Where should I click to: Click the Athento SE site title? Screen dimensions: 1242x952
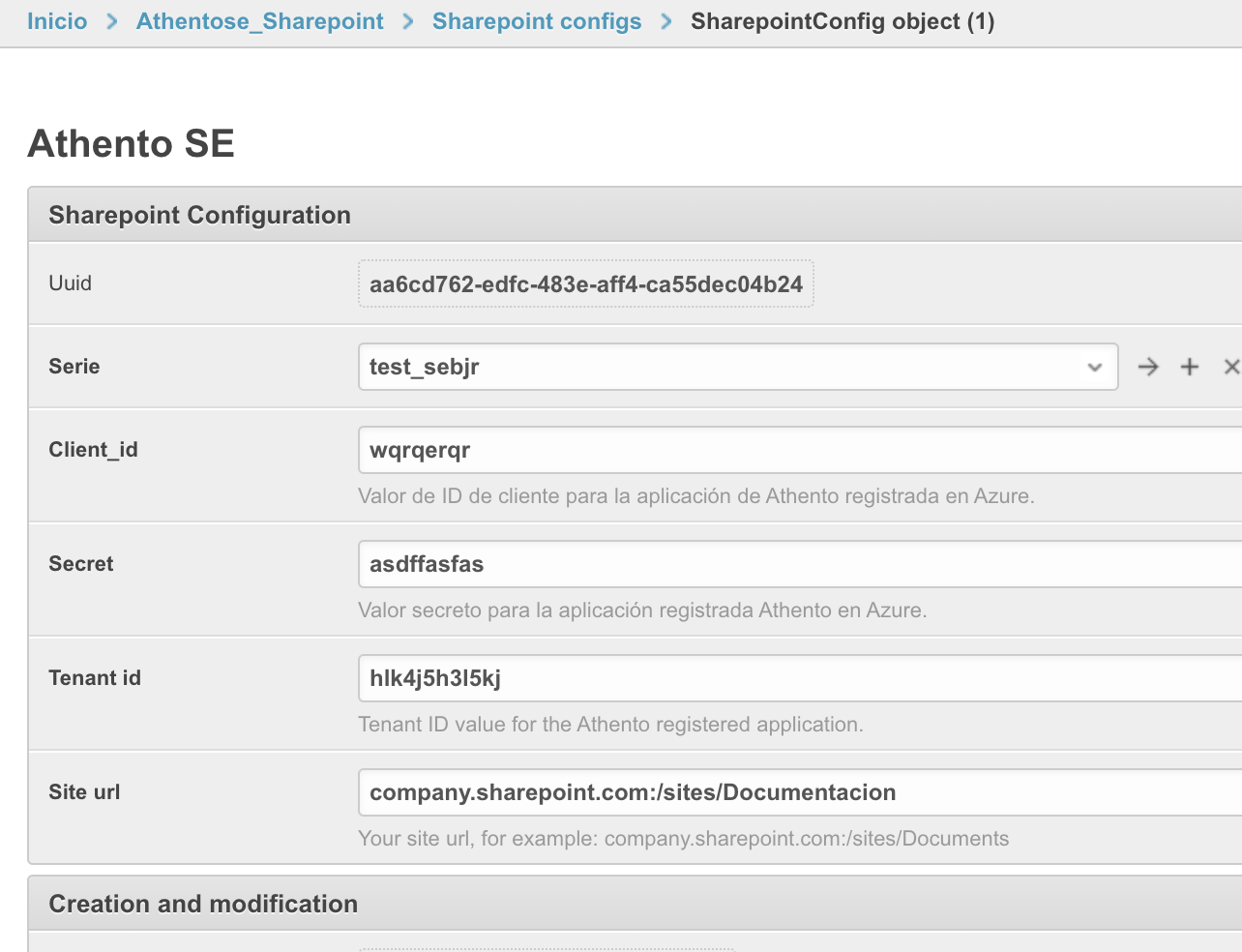[131, 143]
